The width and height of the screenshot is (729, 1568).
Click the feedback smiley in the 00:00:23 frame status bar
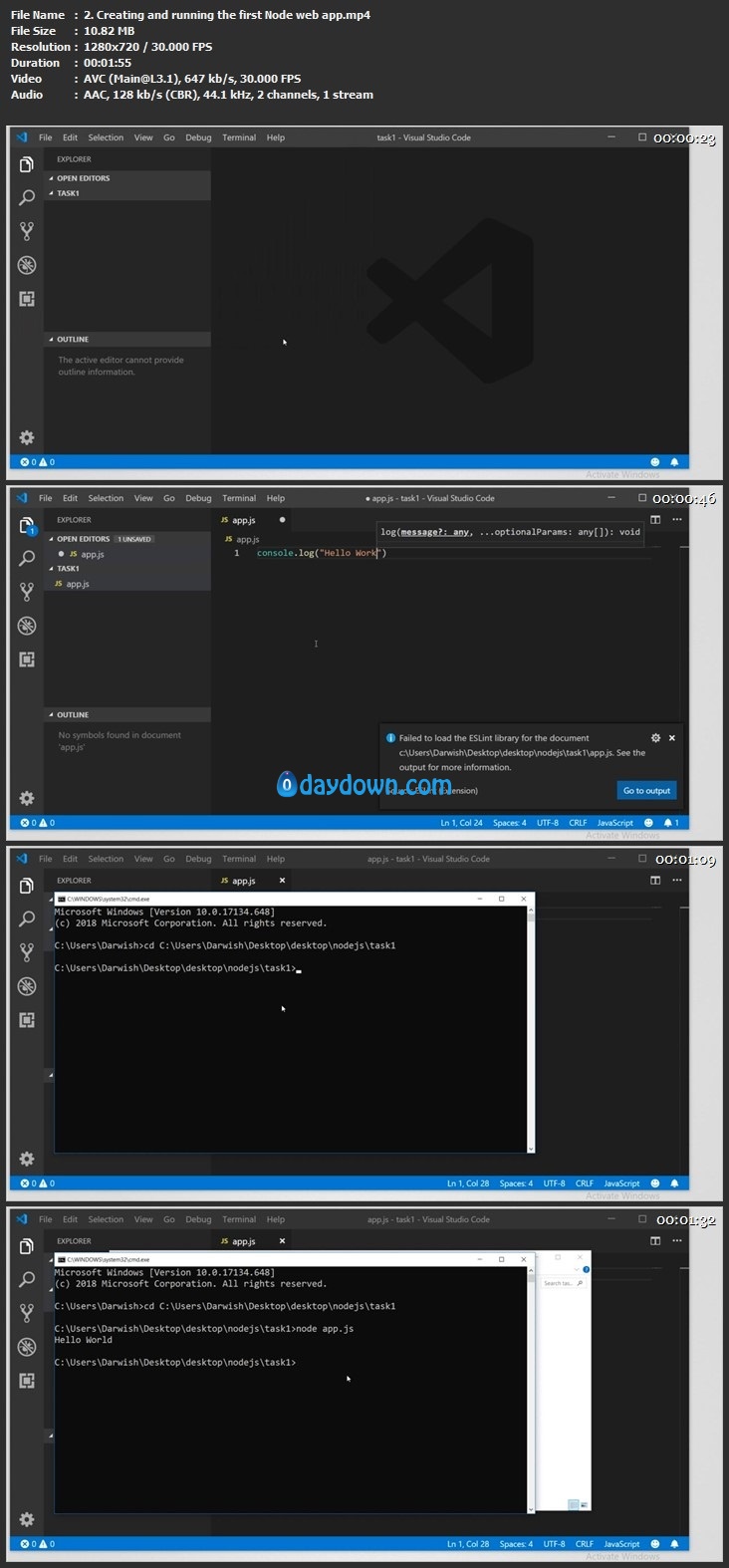click(x=655, y=462)
